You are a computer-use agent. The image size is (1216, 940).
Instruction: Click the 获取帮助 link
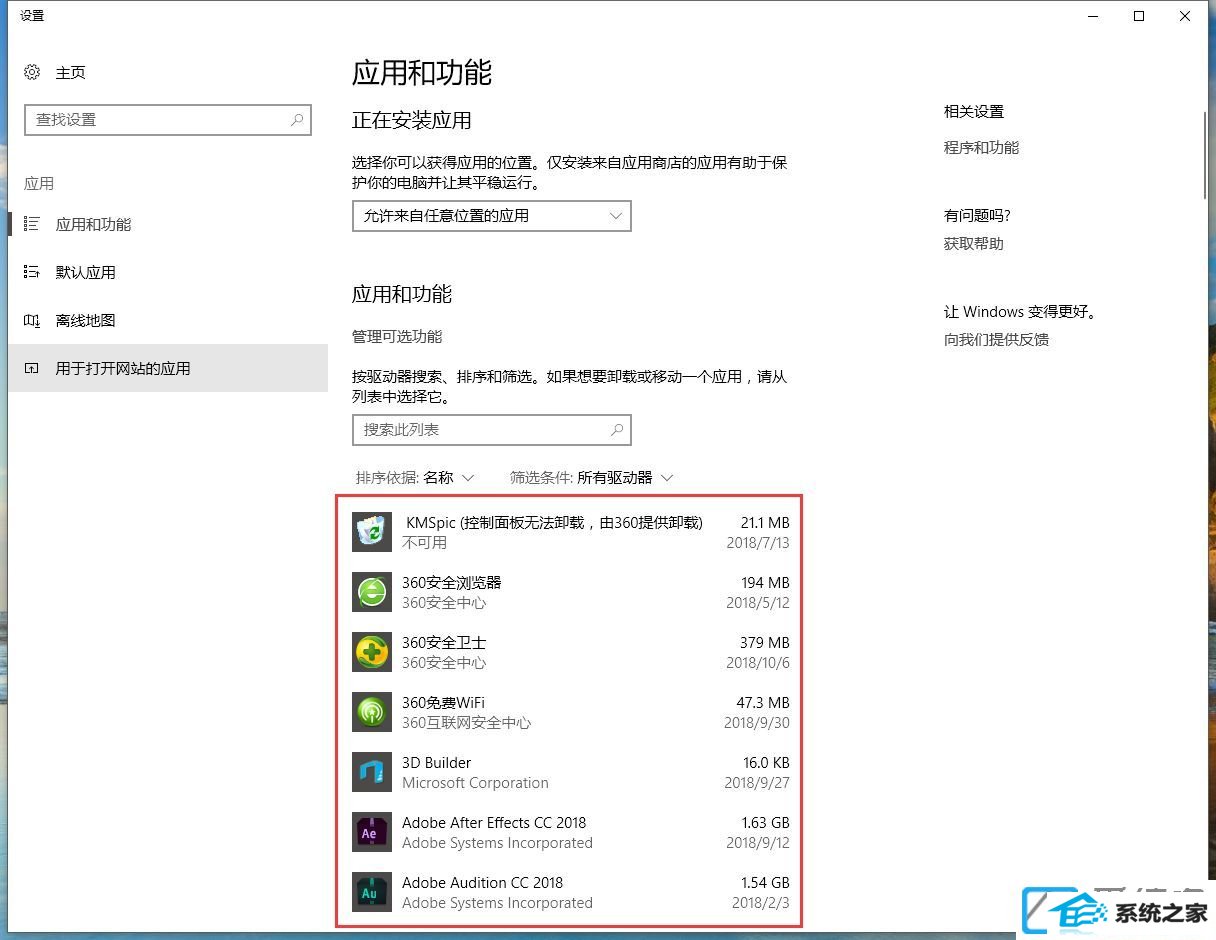(974, 244)
